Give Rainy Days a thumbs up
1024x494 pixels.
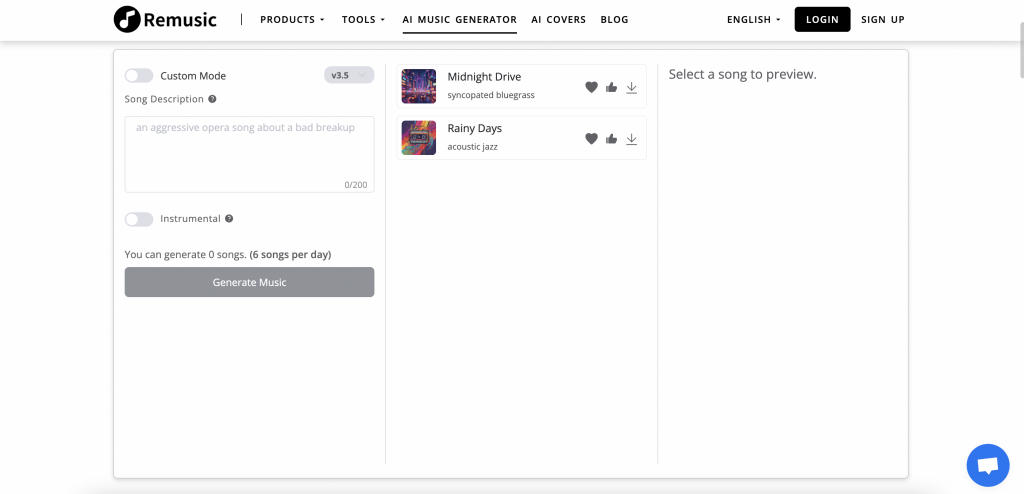(x=611, y=139)
